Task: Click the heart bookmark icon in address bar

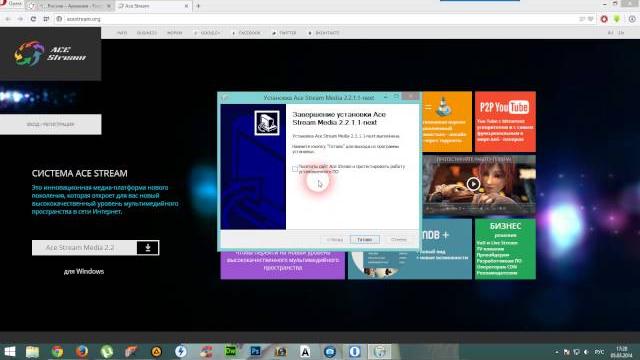Action: pos(591,19)
